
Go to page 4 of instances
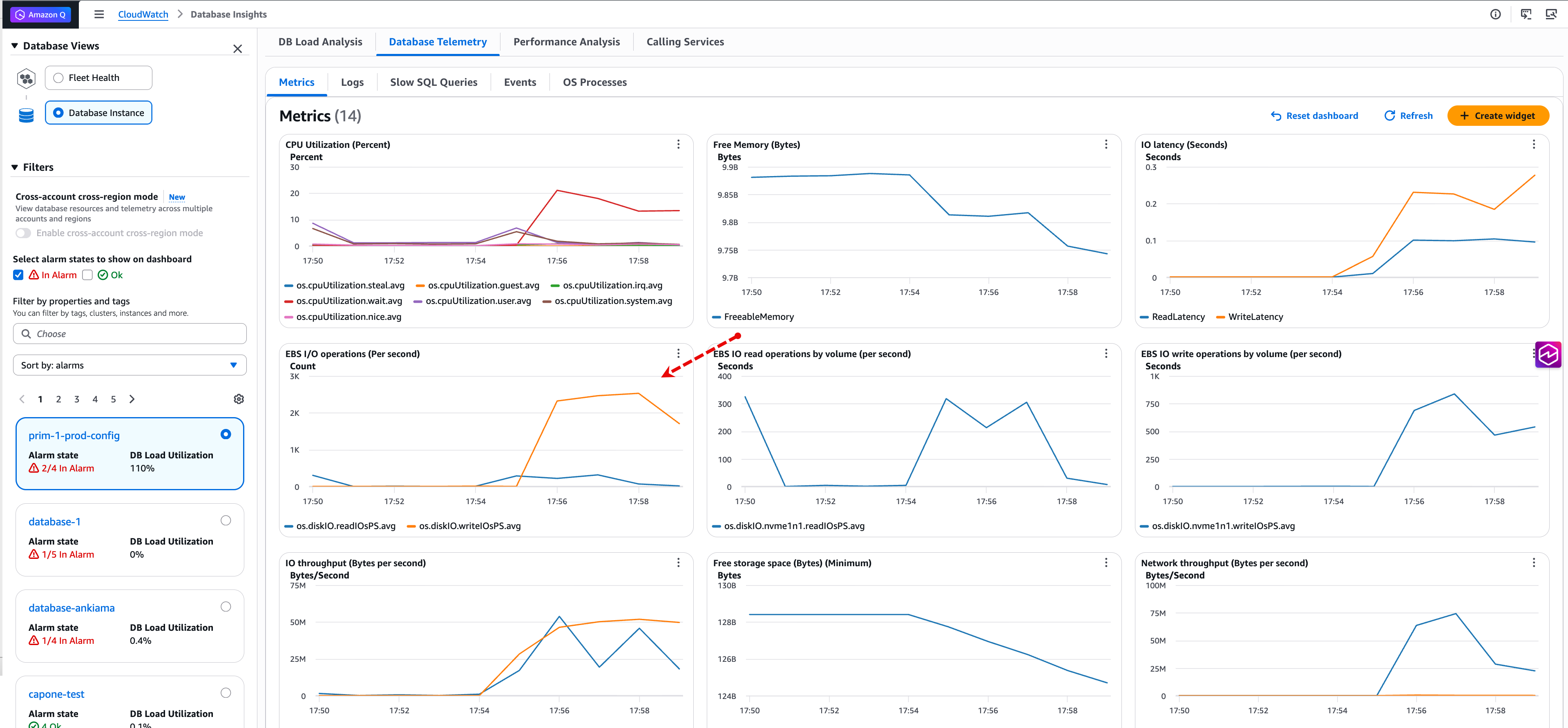pyautogui.click(x=95, y=399)
